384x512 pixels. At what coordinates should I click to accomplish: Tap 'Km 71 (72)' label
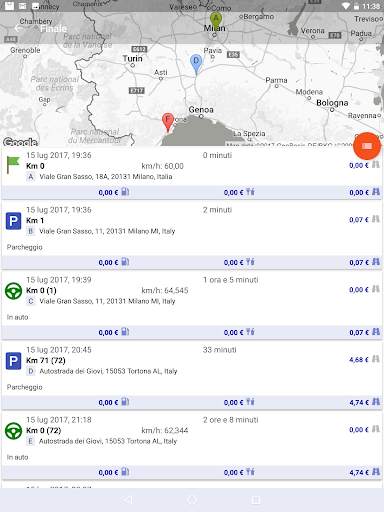coord(46,360)
